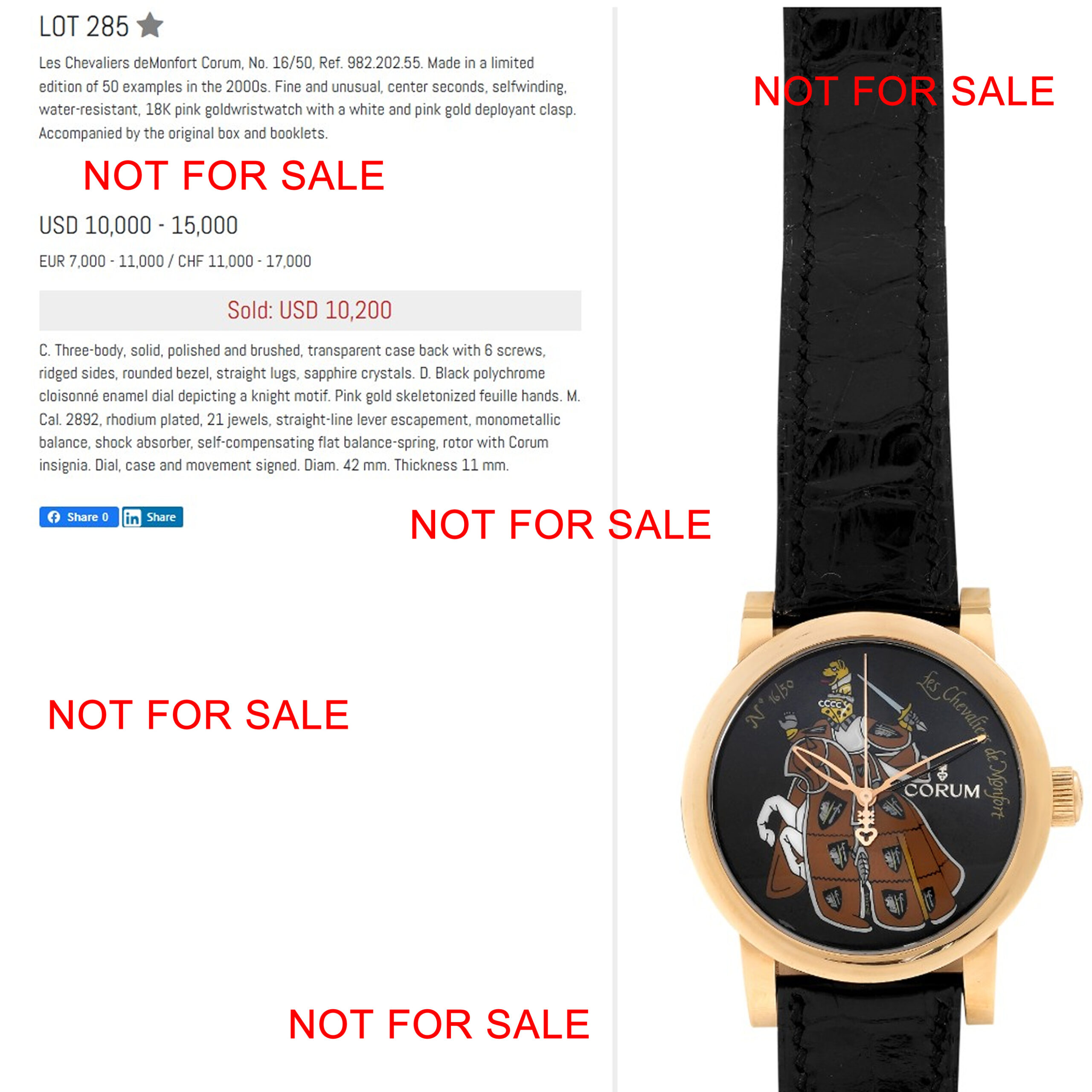1092x1092 pixels.
Task: Click the LOT 285 heading
Action: pyautogui.click(x=84, y=26)
